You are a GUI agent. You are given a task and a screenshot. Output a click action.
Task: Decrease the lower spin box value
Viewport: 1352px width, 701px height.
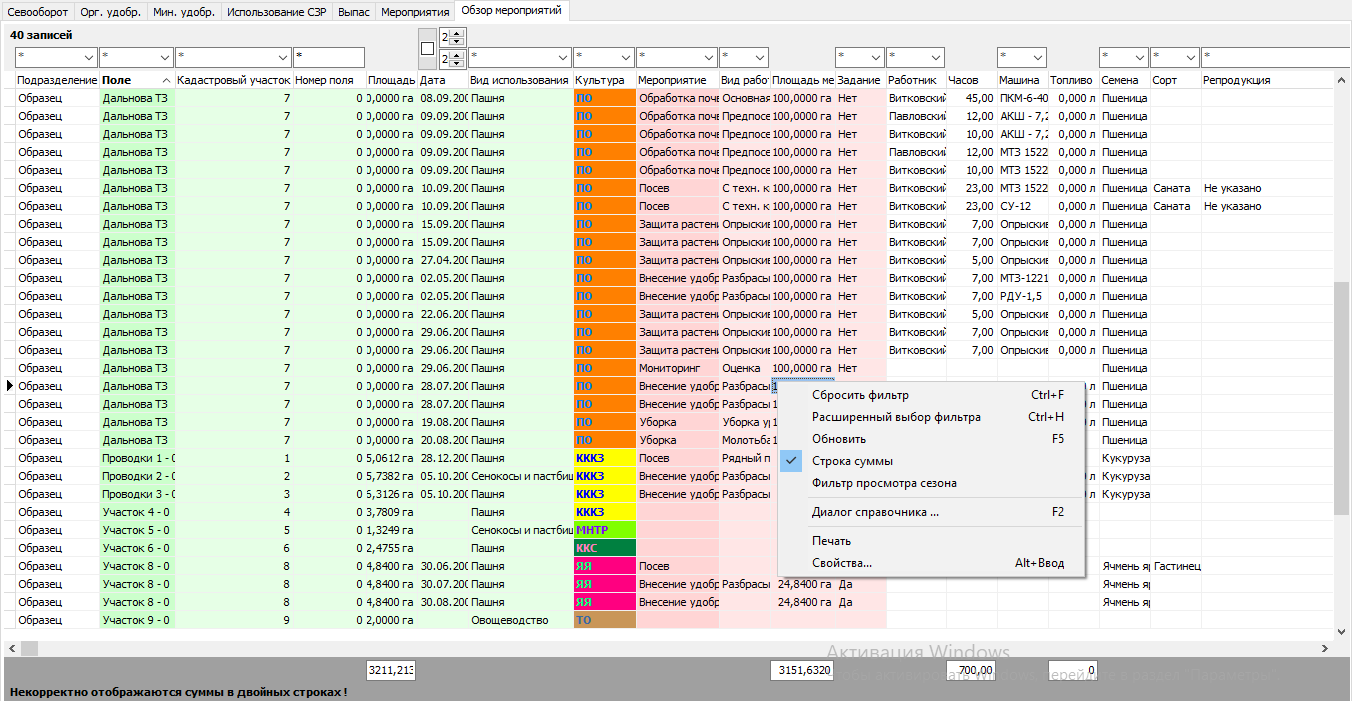pyautogui.click(x=459, y=62)
